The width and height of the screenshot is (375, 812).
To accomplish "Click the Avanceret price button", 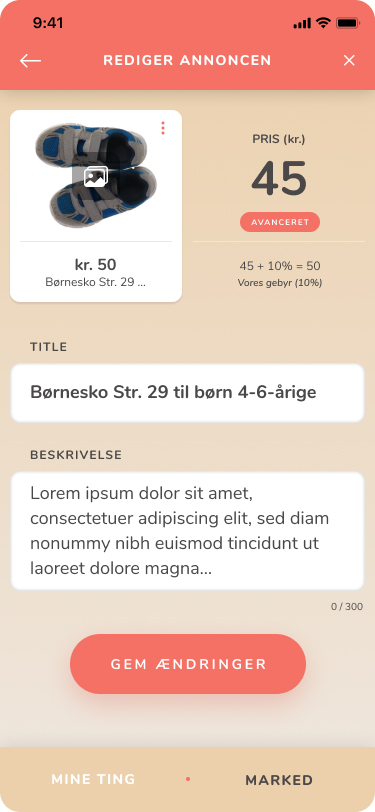I will [280, 222].
